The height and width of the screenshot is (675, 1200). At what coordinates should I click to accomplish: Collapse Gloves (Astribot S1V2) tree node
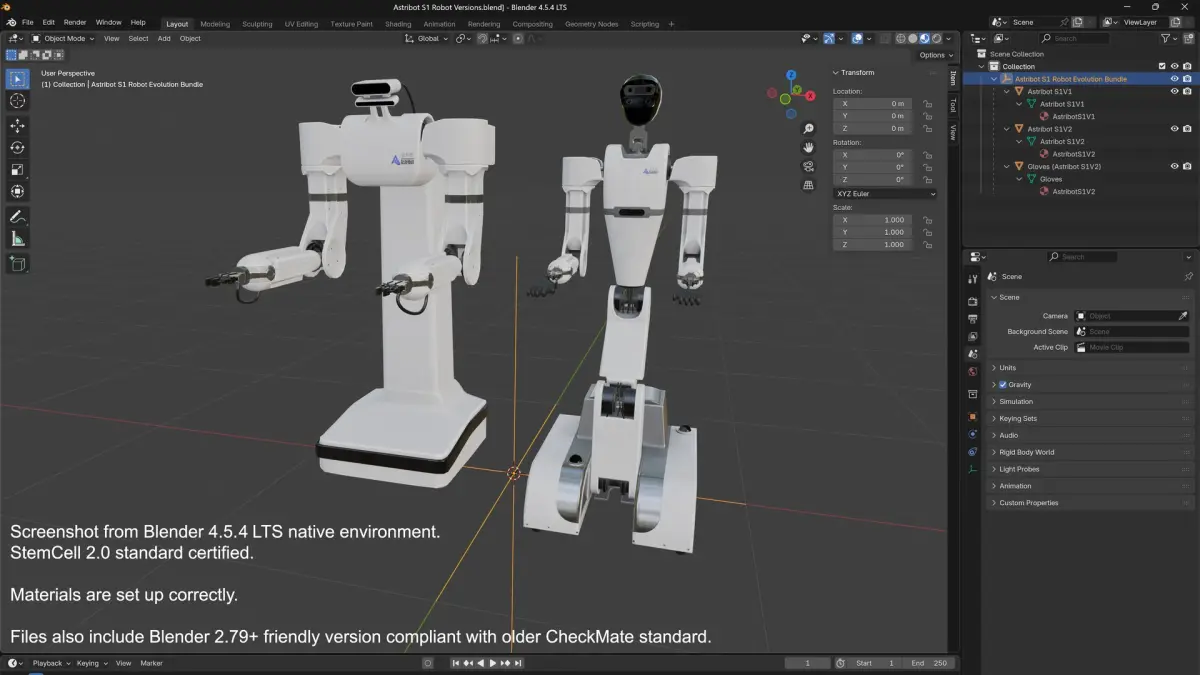click(1007, 166)
